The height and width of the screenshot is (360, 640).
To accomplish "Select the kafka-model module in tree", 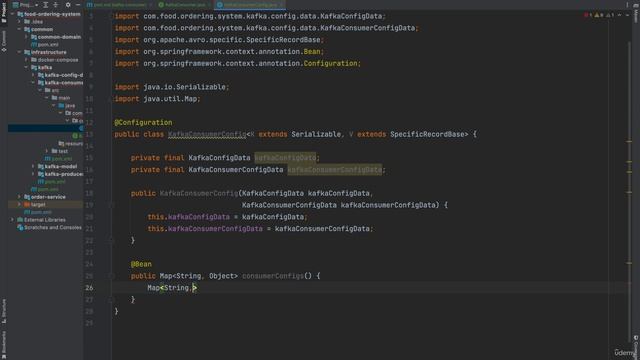I will [57, 166].
